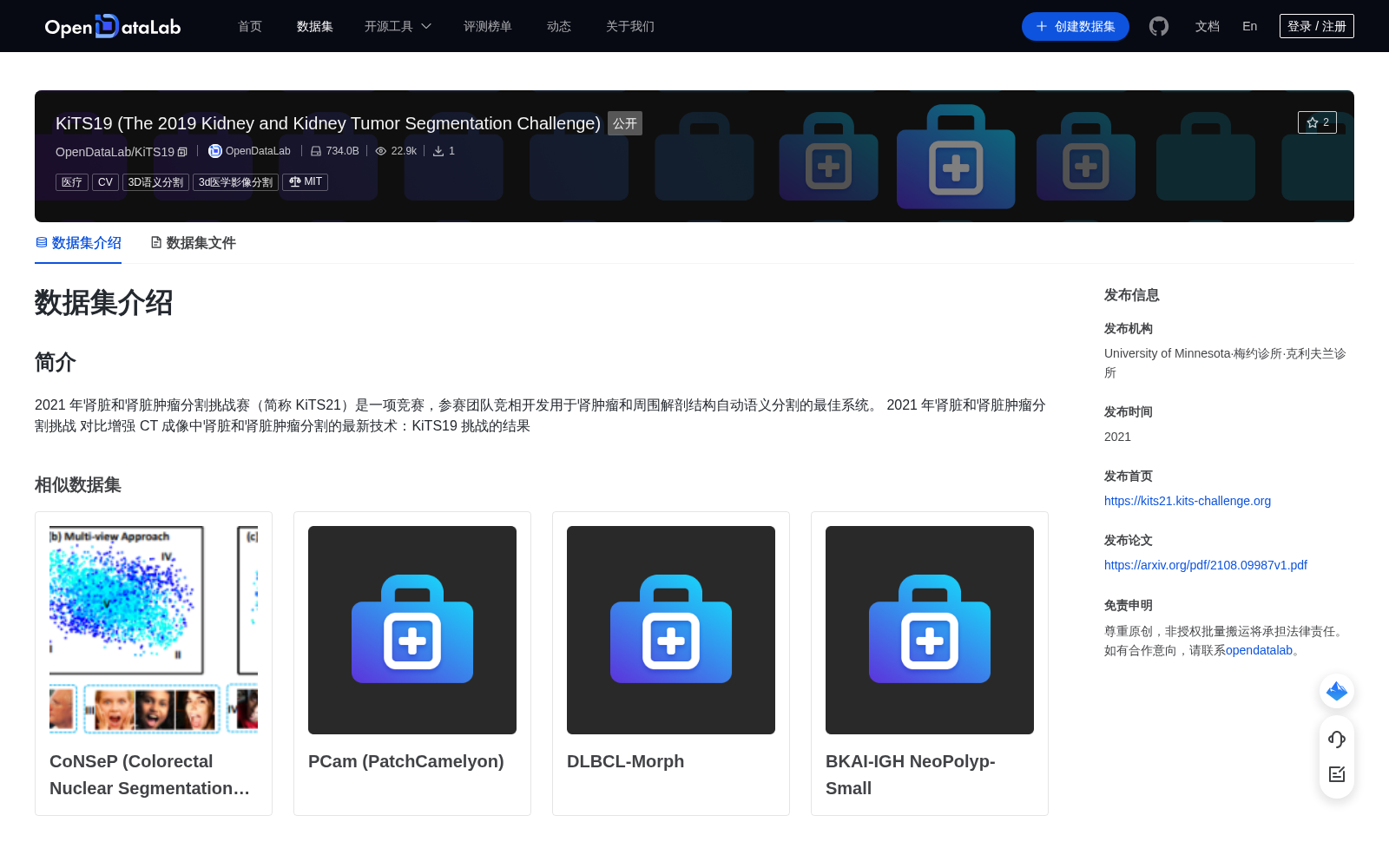Open the customer support headset icon
The width and height of the screenshot is (1389, 868).
pos(1337,739)
